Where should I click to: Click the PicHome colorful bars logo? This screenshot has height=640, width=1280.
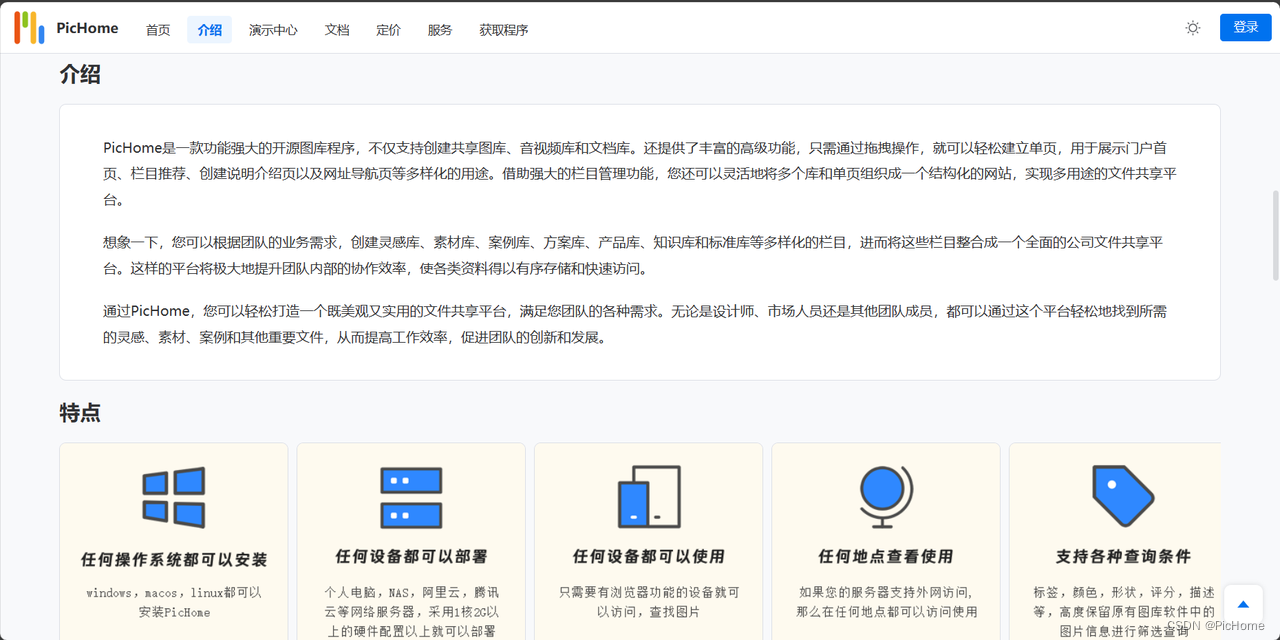coord(29,28)
